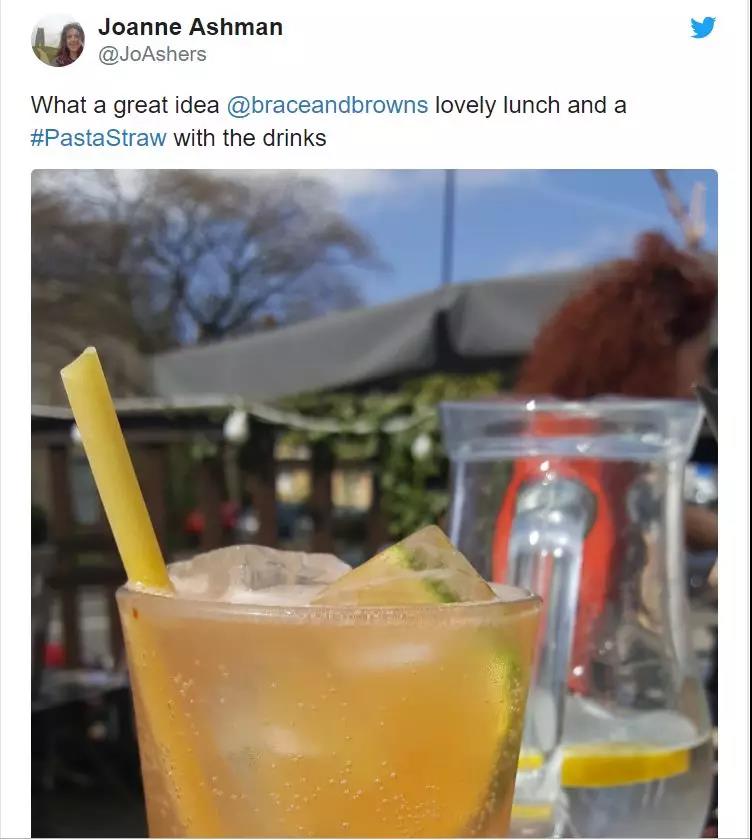Viewport: 752px width, 840px height.
Task: Open the Joanne Ashman display name
Action: (x=191, y=27)
